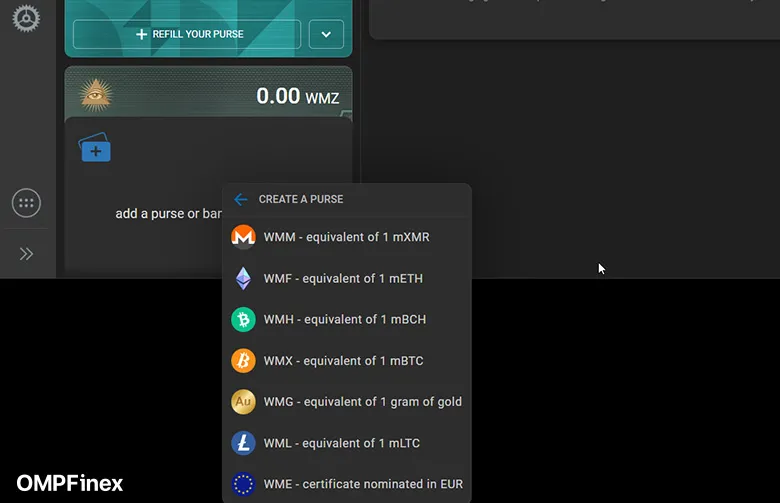The image size is (780, 503).
Task: Select WMM equivalent of 1 mXMR
Action: click(x=346, y=237)
